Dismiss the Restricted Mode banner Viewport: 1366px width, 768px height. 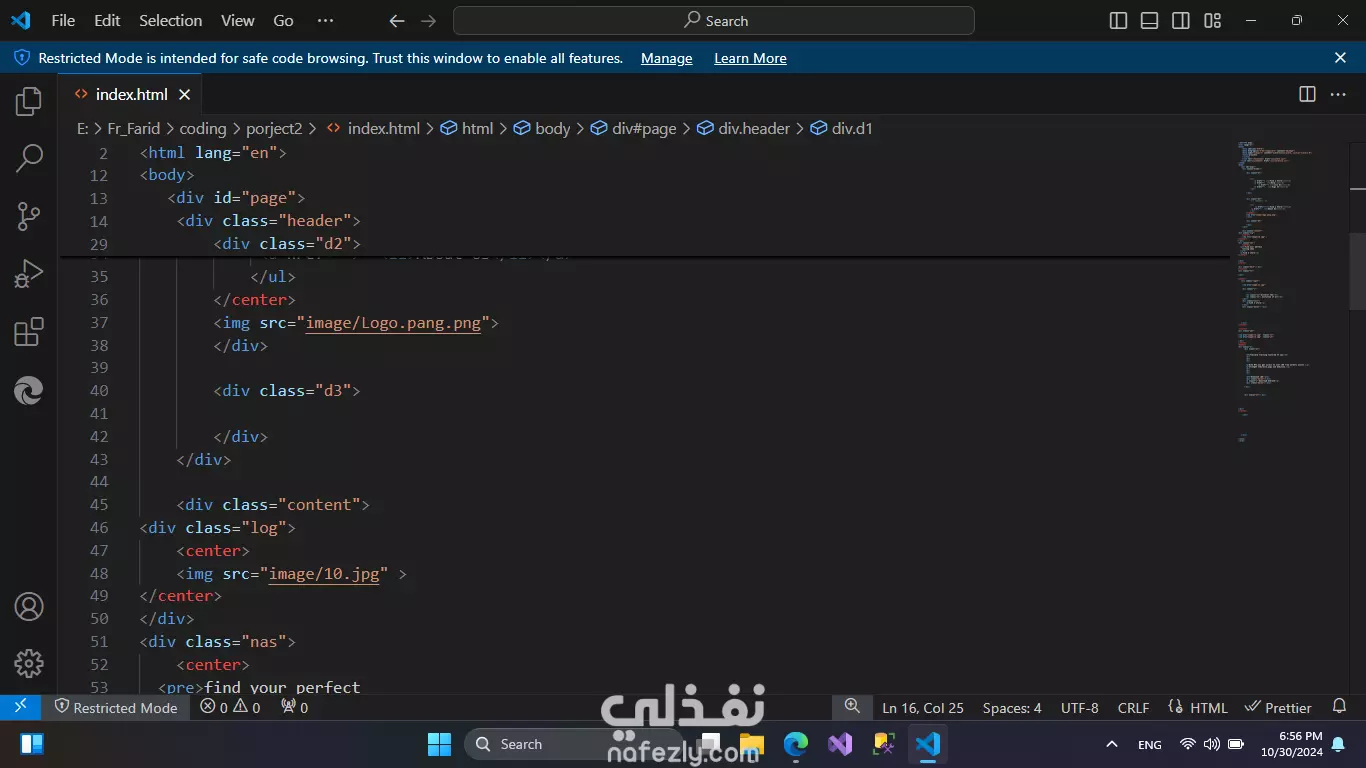point(1340,58)
